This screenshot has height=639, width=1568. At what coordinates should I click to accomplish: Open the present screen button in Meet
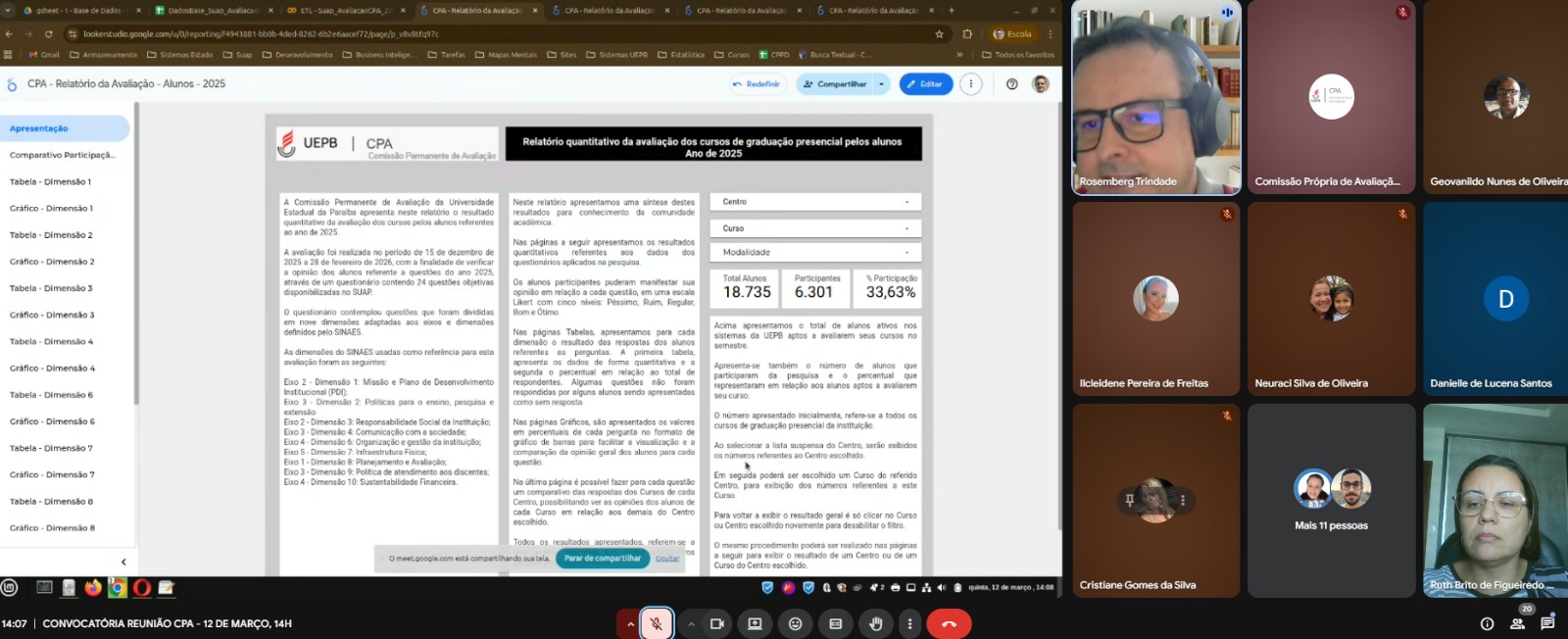(755, 623)
